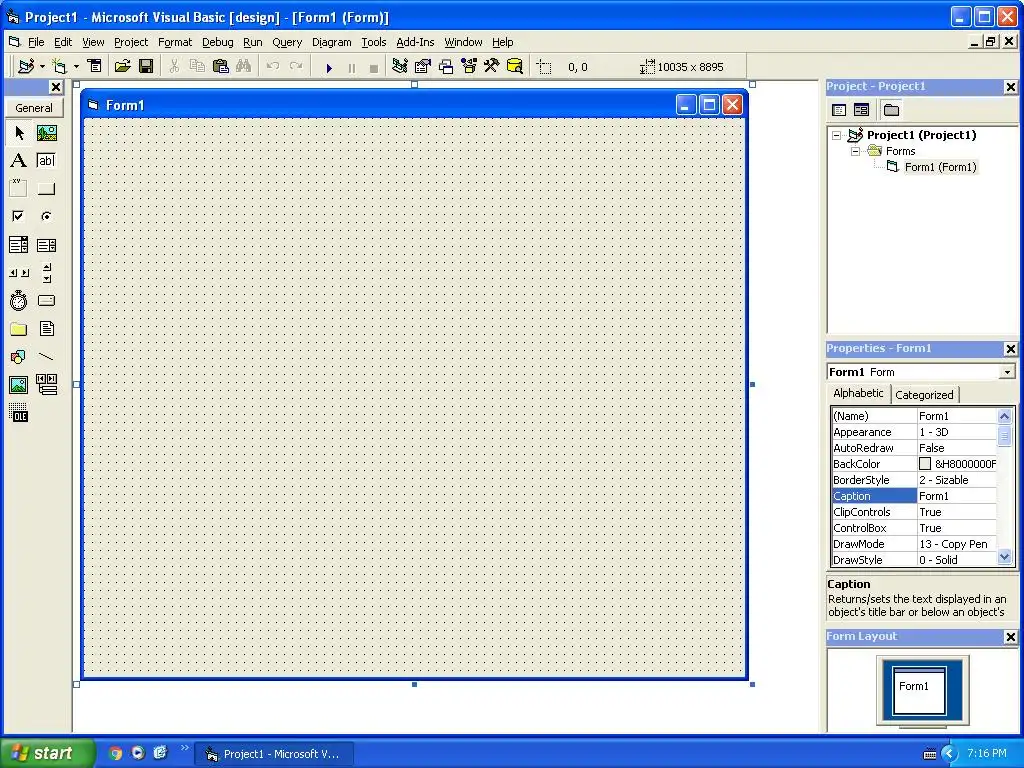This screenshot has height=768, width=1024.
Task: Click View Object in Project panel
Action: [x=861, y=110]
